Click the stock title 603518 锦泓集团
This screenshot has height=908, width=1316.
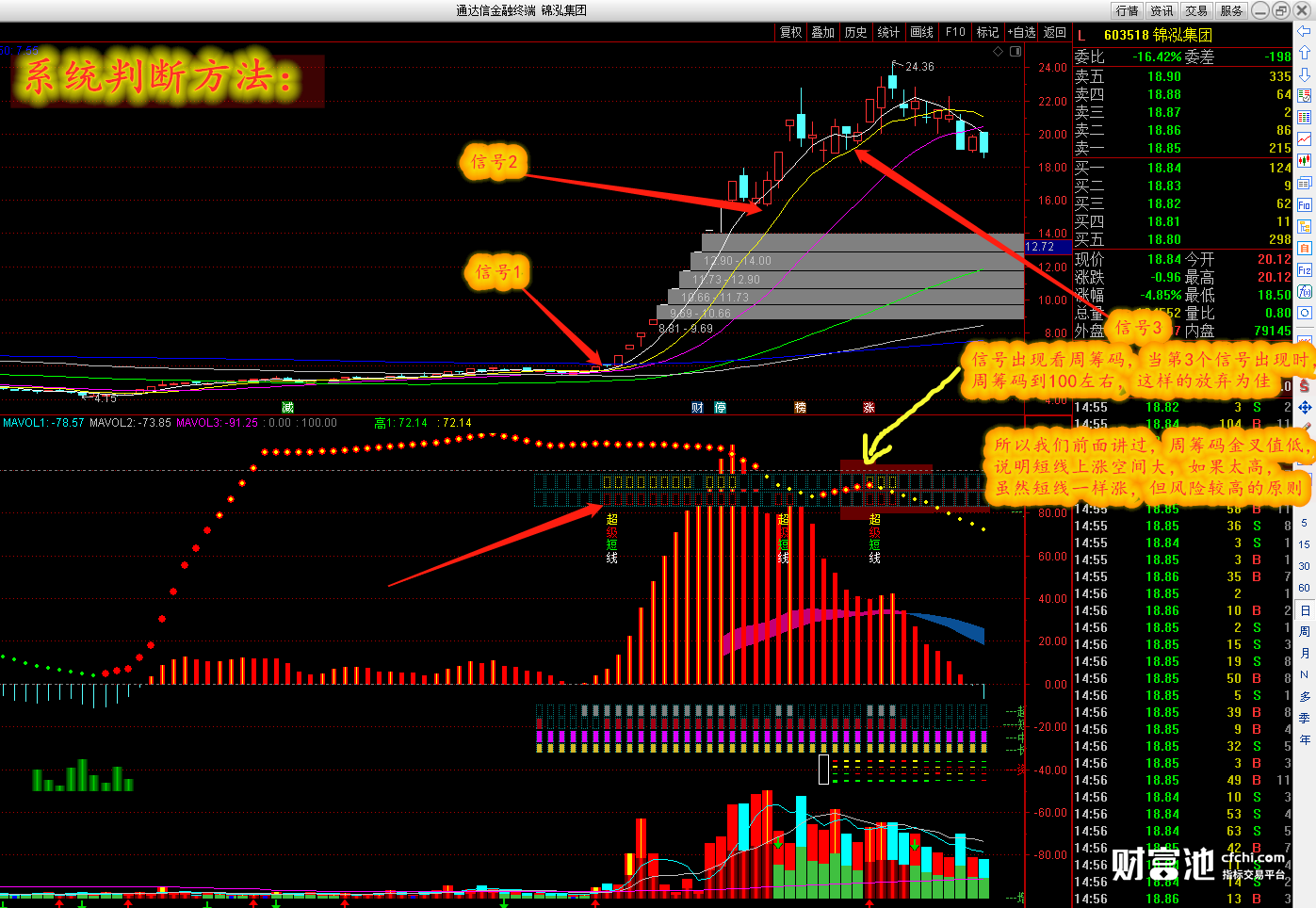click(1158, 35)
